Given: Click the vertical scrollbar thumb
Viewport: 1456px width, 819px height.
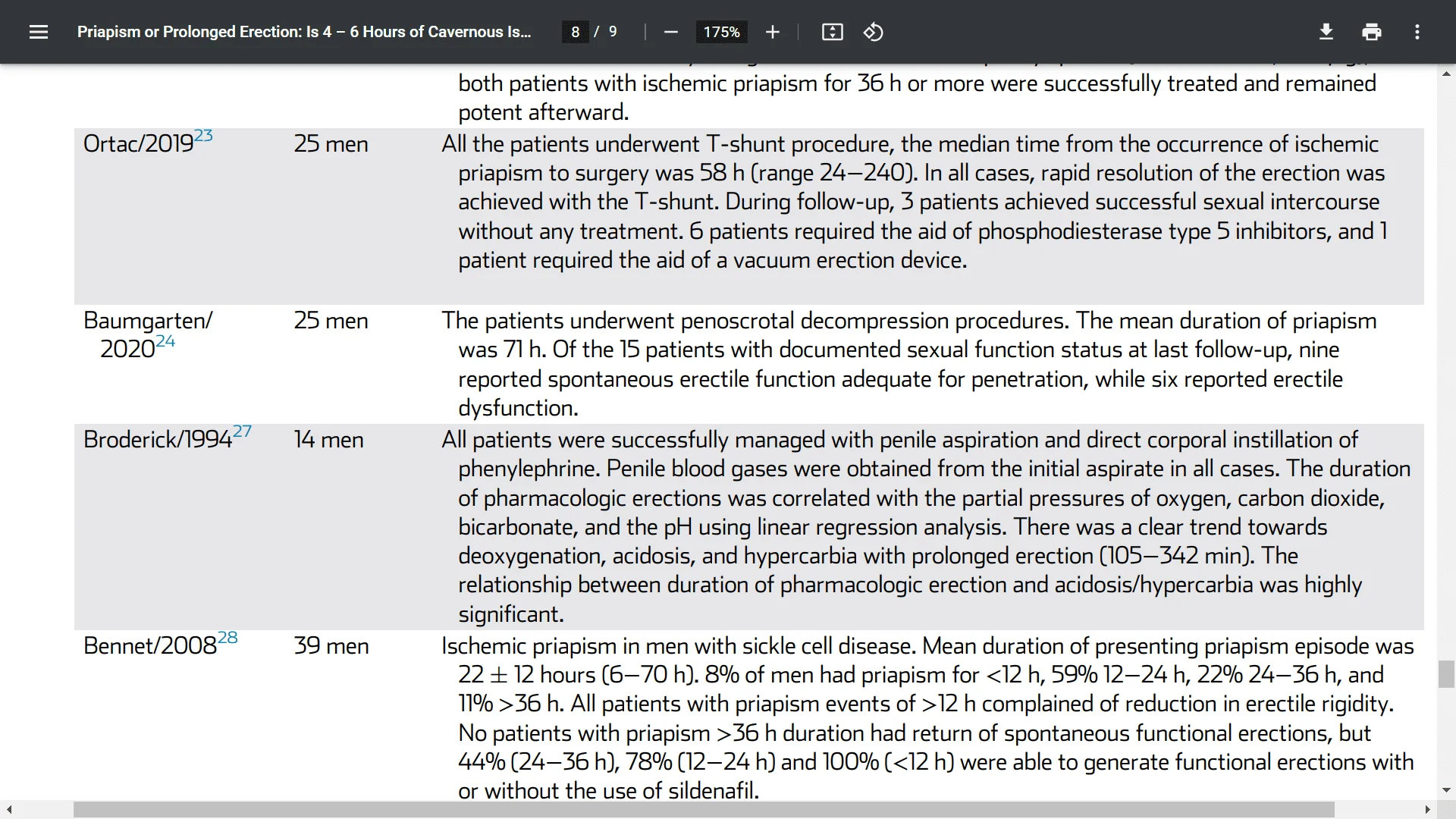Looking at the screenshot, I should pos(1446,674).
